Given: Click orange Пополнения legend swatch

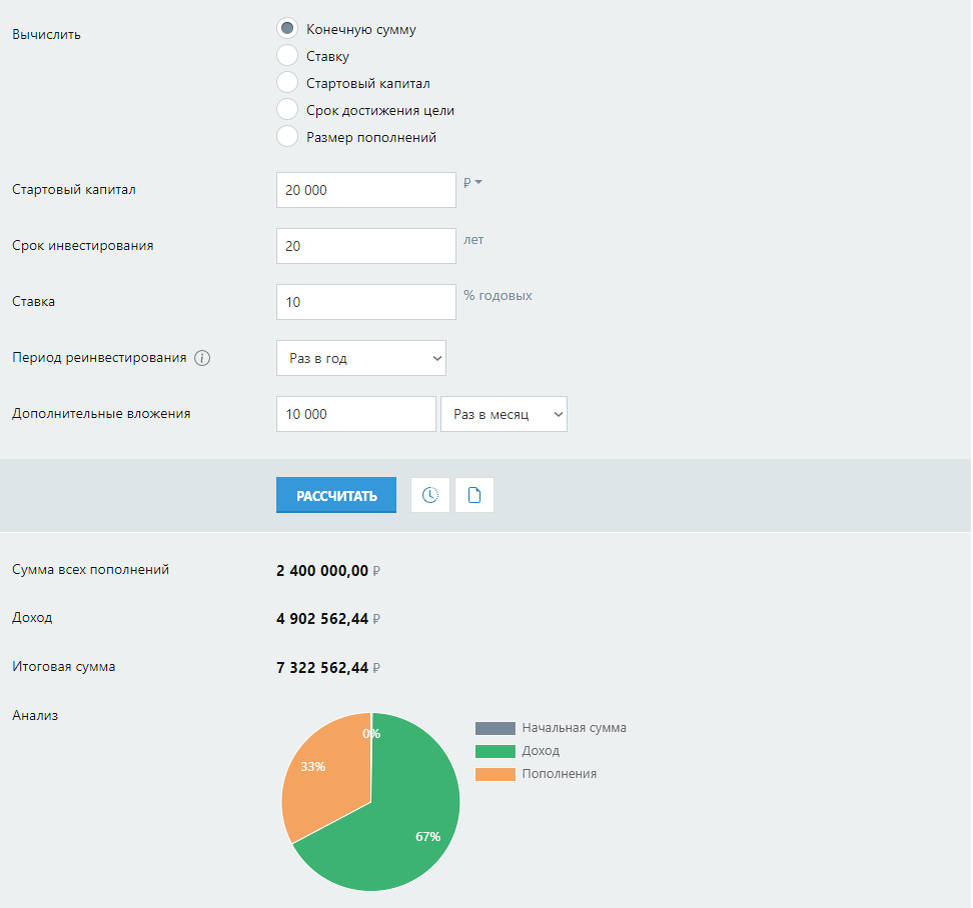Looking at the screenshot, I should [x=495, y=774].
